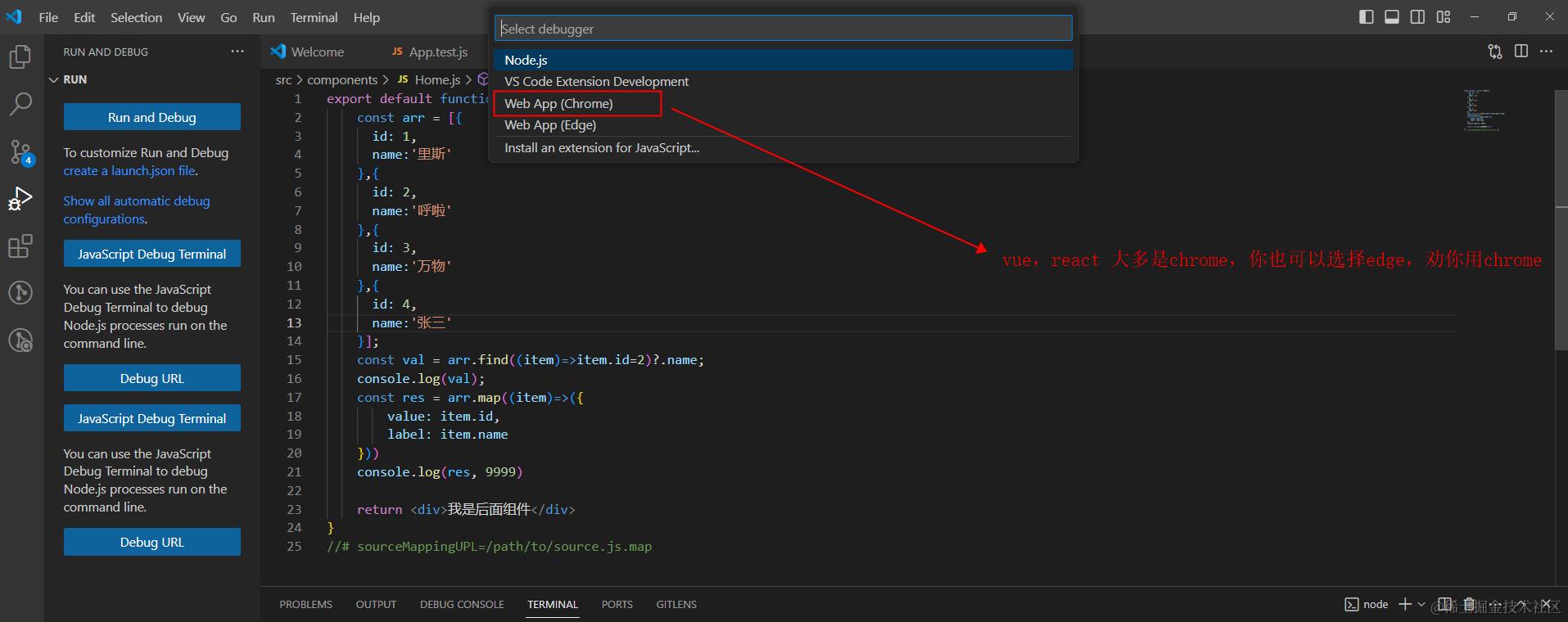Click the components breadcrumb item

point(342,79)
